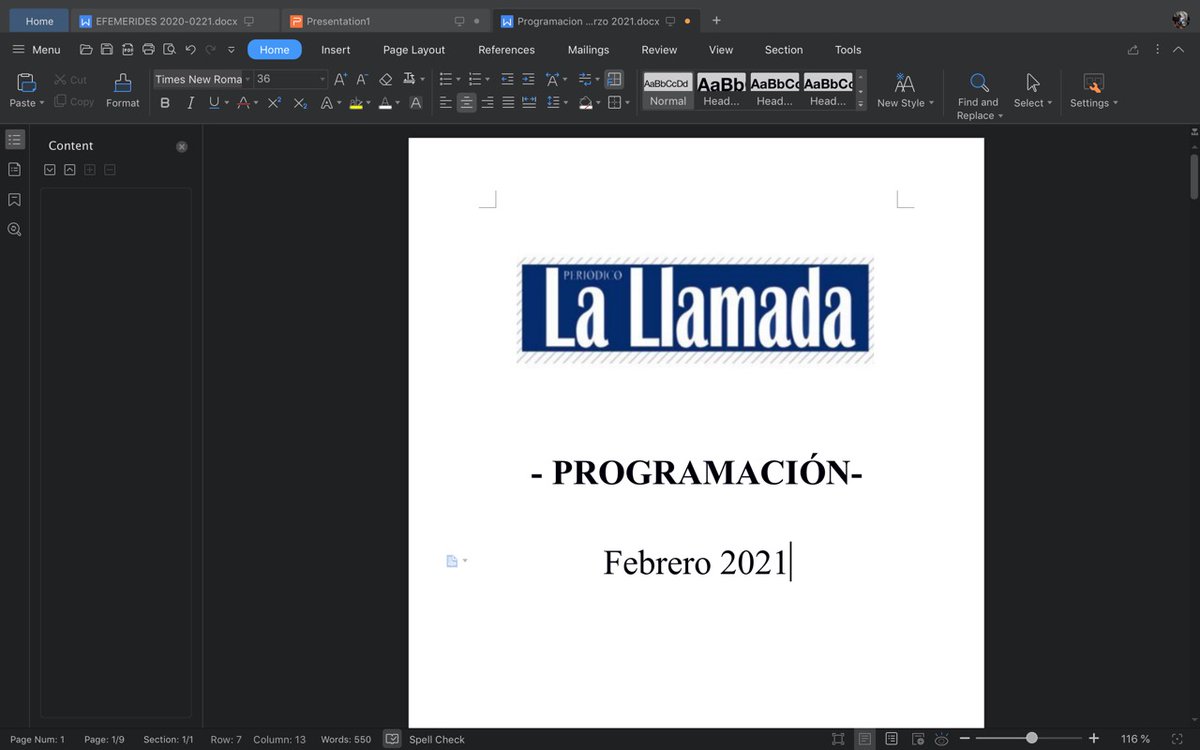Open a new tab with plus button
This screenshot has height=750, width=1200.
(716, 21)
